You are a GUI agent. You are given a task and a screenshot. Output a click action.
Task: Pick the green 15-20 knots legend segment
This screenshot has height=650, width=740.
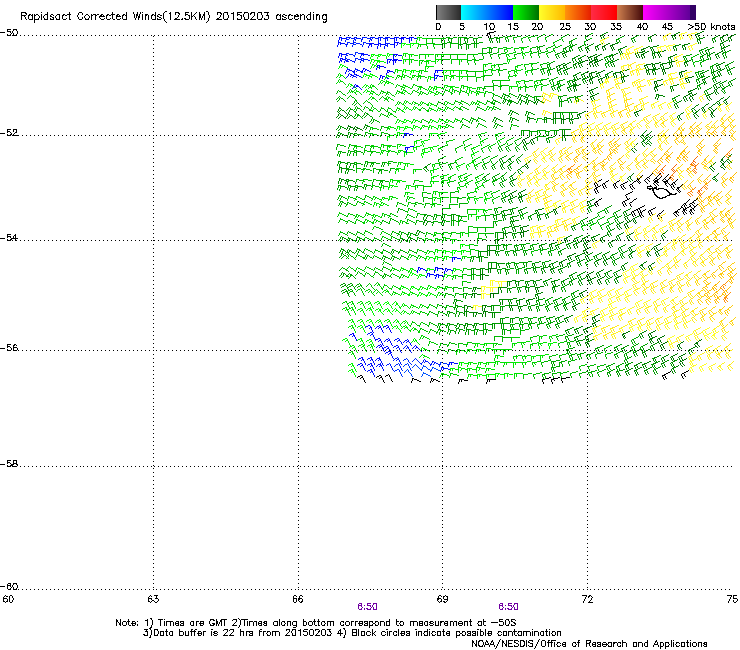coord(526,12)
